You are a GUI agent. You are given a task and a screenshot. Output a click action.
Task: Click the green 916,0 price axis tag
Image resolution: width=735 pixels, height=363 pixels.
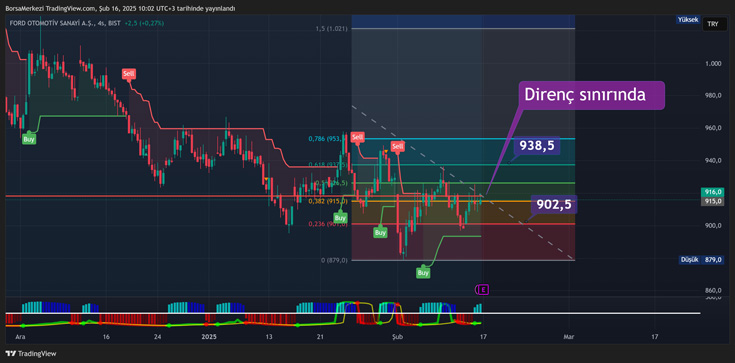pyautogui.click(x=713, y=192)
